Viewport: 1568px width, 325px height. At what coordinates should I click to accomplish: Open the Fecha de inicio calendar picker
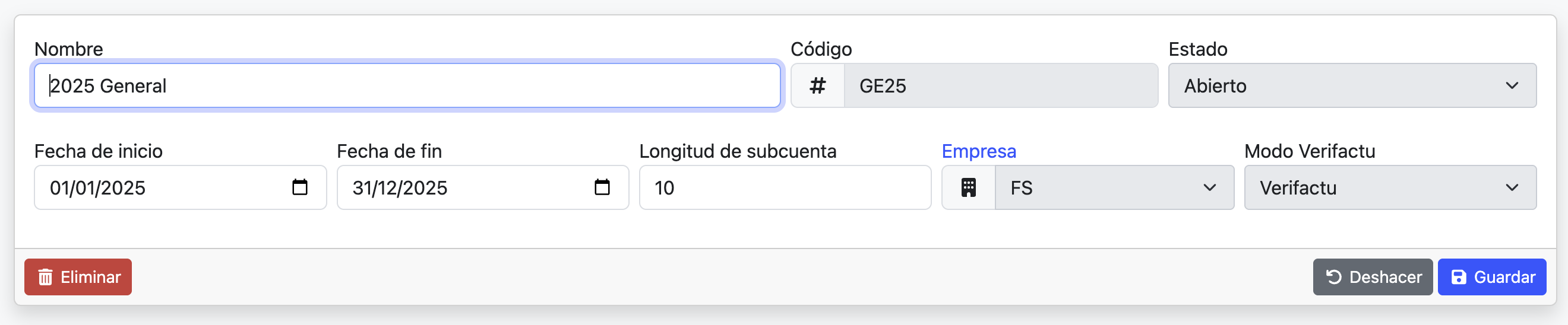coord(299,187)
